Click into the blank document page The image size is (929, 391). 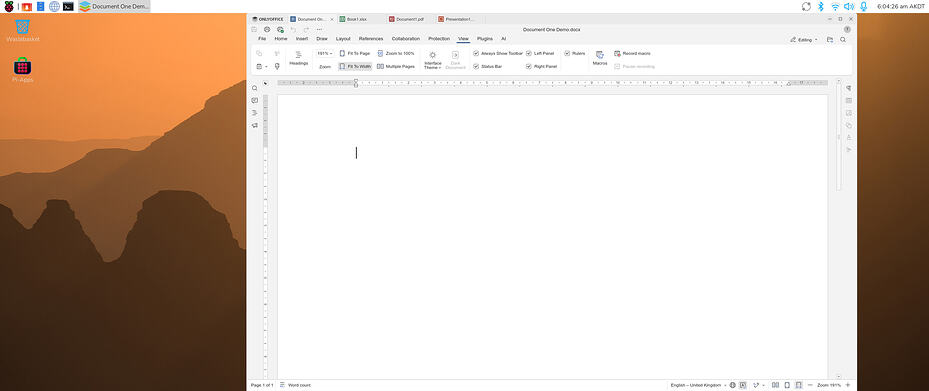click(x=552, y=237)
